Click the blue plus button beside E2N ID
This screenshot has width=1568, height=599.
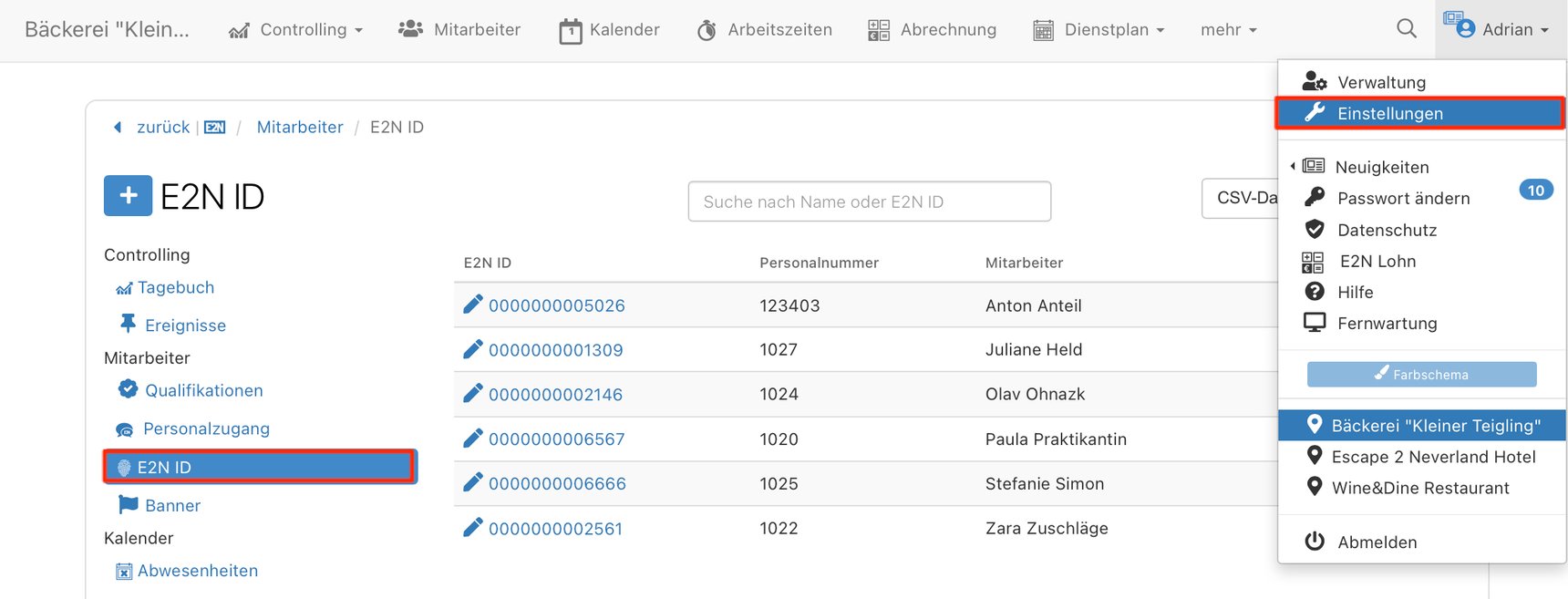pos(128,196)
